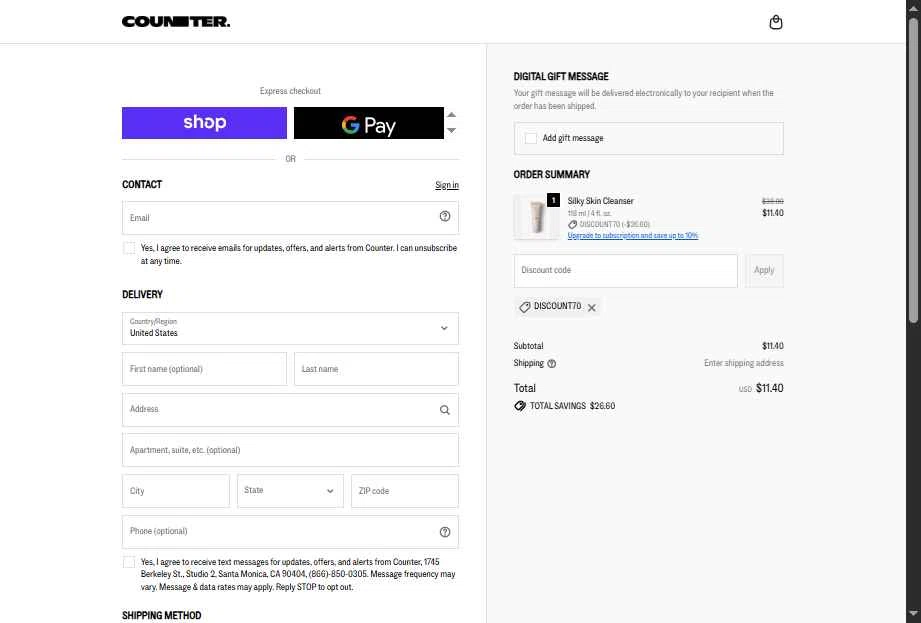Click the email field help icon

(445, 217)
